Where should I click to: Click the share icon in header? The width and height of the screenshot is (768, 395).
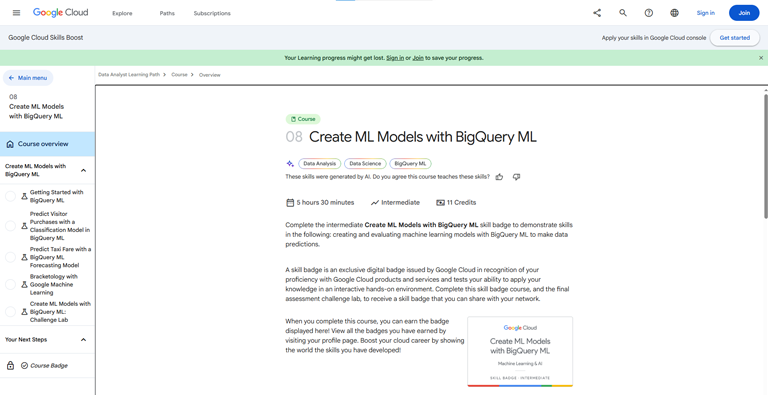point(597,13)
